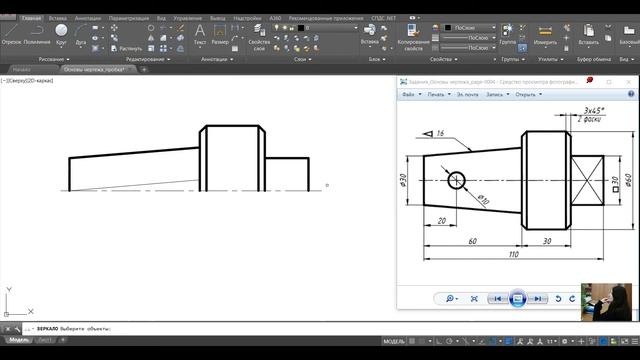This screenshot has width=640, height=360.
Task: Toggle the layer on/off lightbulb icon
Action: tap(277, 28)
